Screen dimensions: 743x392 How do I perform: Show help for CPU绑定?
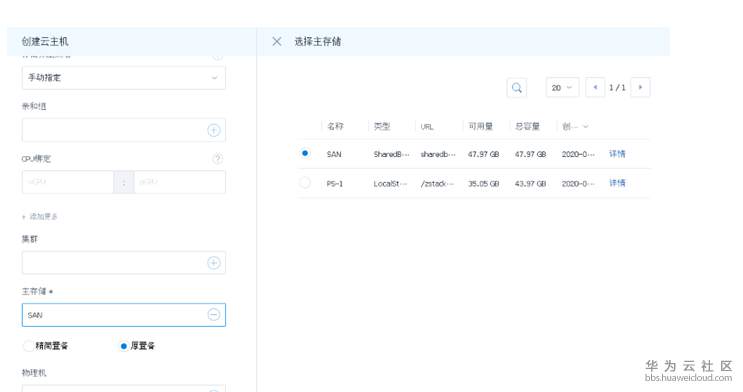(x=217, y=159)
